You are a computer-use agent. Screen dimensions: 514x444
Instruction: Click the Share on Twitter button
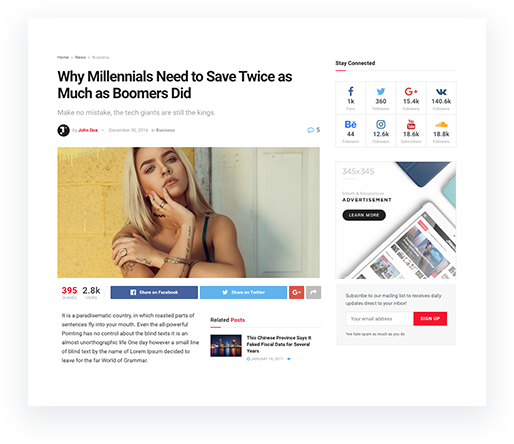(243, 292)
